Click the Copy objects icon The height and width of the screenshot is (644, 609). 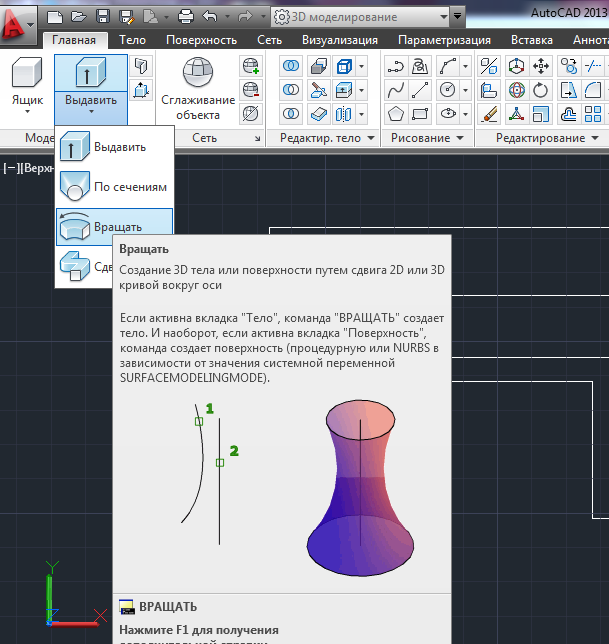(x=569, y=66)
